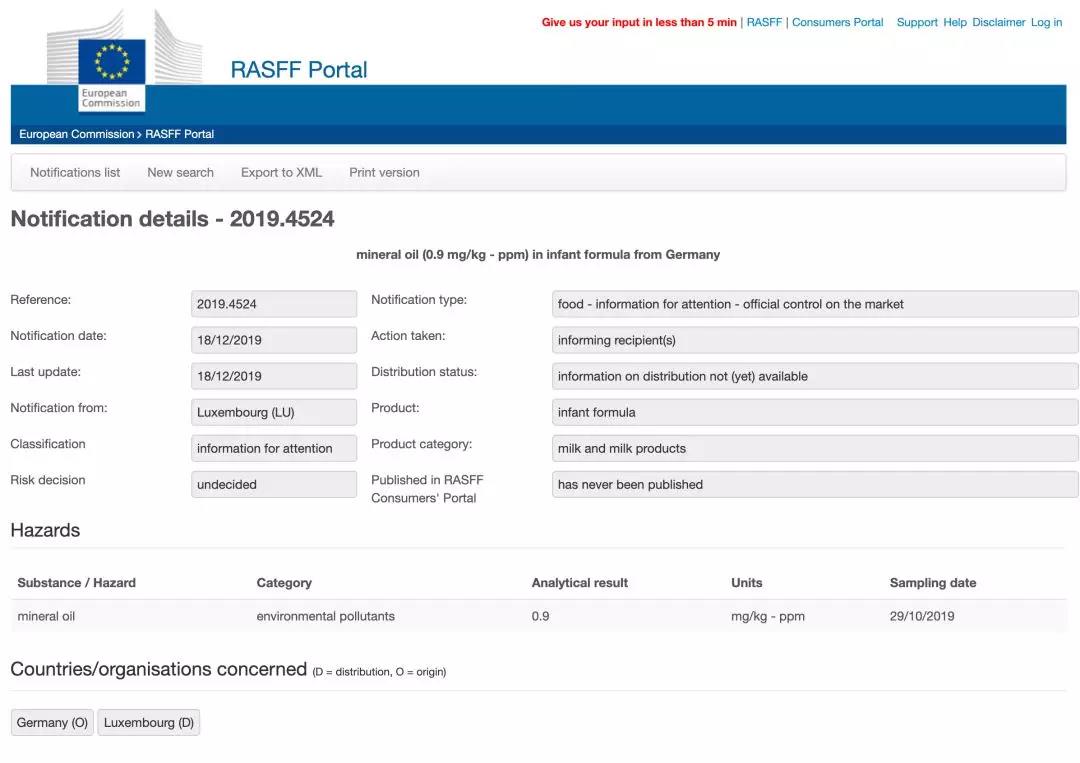1080x763 pixels.
Task: Click the 'mineral oil' table cell
Action: point(46,616)
